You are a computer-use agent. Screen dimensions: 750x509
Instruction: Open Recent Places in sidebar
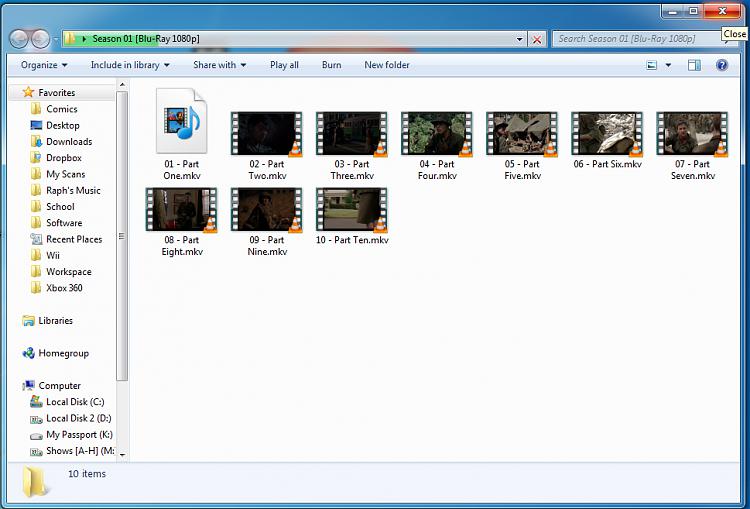tap(66, 239)
